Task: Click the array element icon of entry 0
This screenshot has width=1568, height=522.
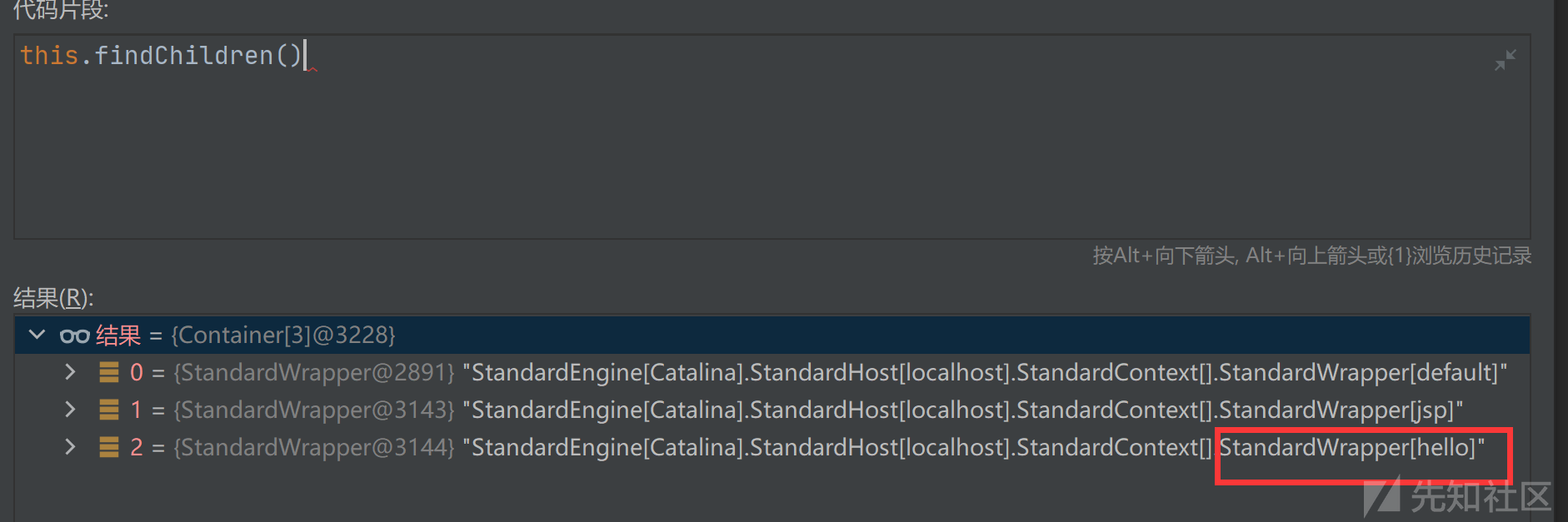Action: coord(109,372)
